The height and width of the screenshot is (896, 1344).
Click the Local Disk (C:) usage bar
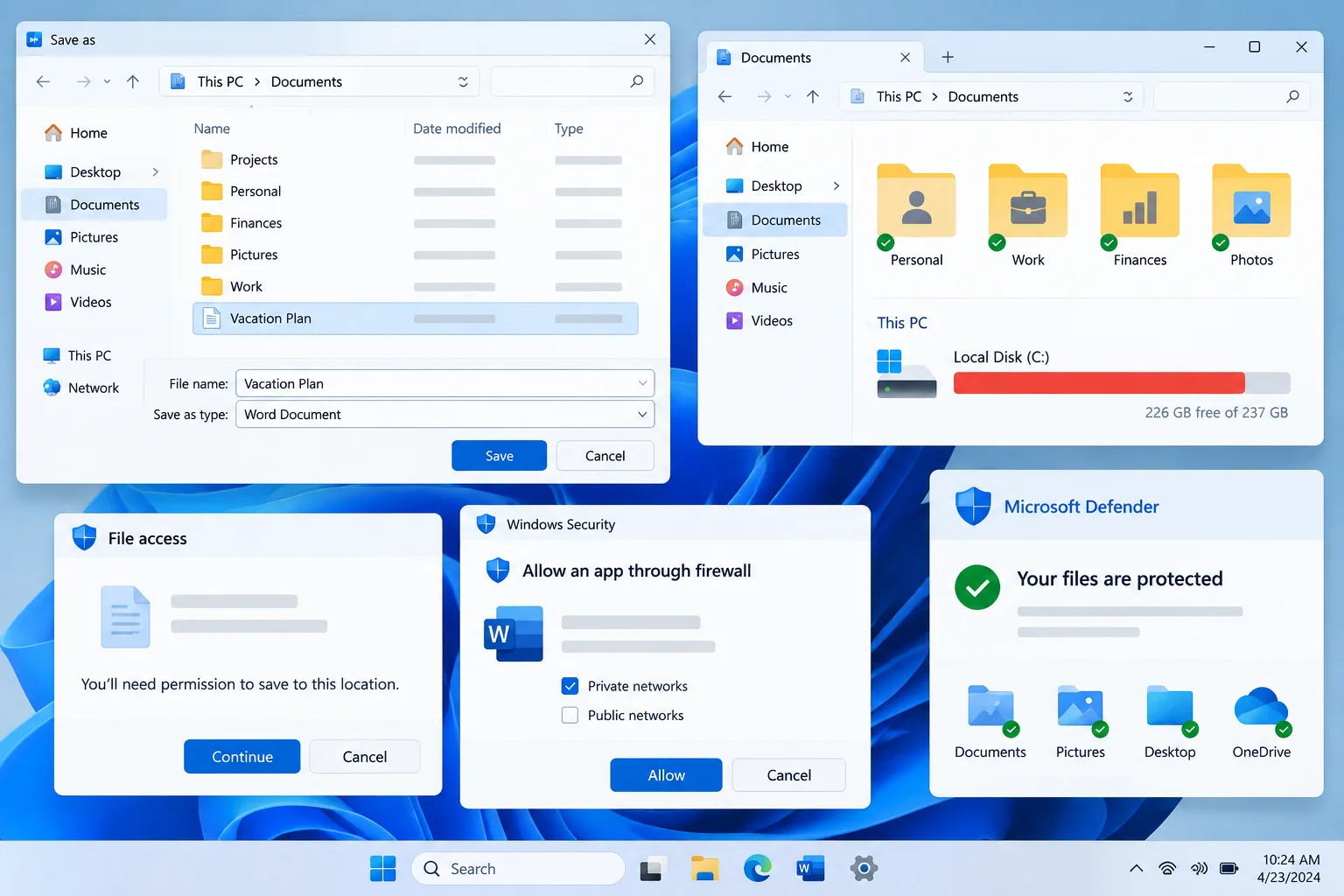[1122, 383]
